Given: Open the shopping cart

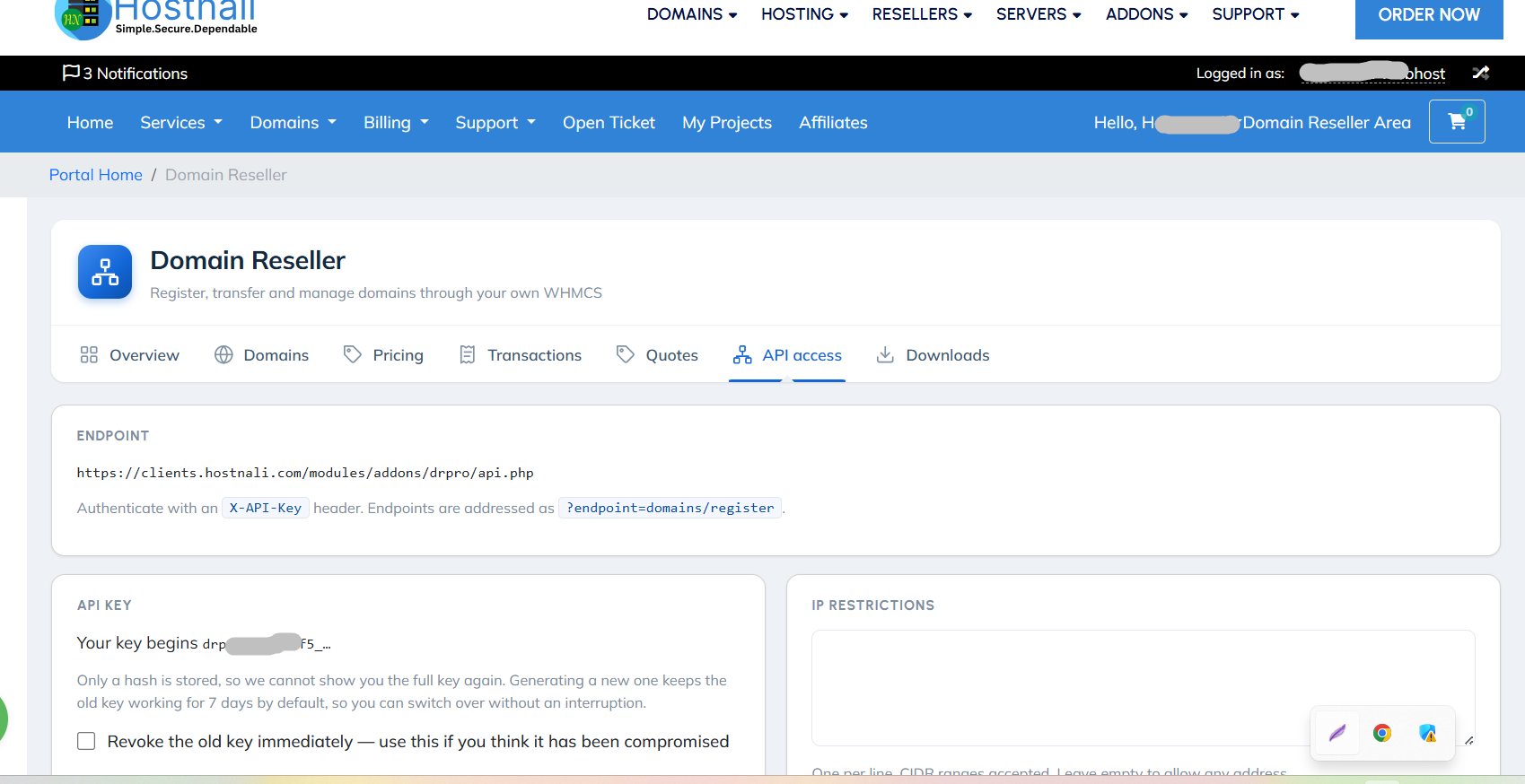Looking at the screenshot, I should pyautogui.click(x=1457, y=121).
